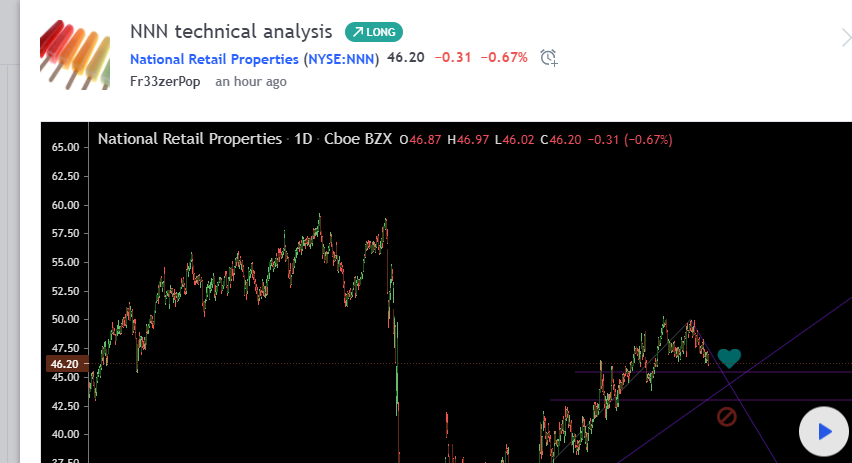The height and width of the screenshot is (463, 852).
Task: Click the 'an hour ago' timestamp
Action: [251, 81]
